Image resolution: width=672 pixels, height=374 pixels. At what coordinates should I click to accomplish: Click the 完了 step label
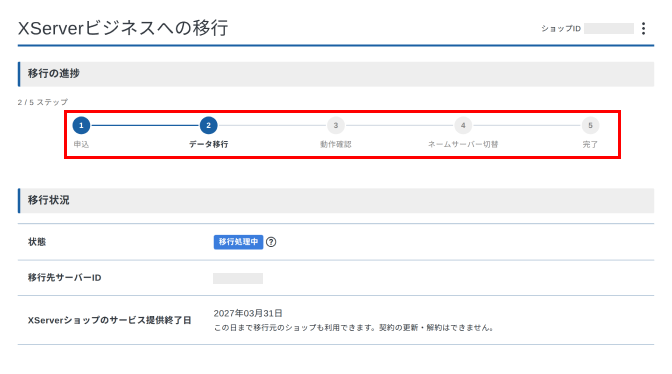590,144
